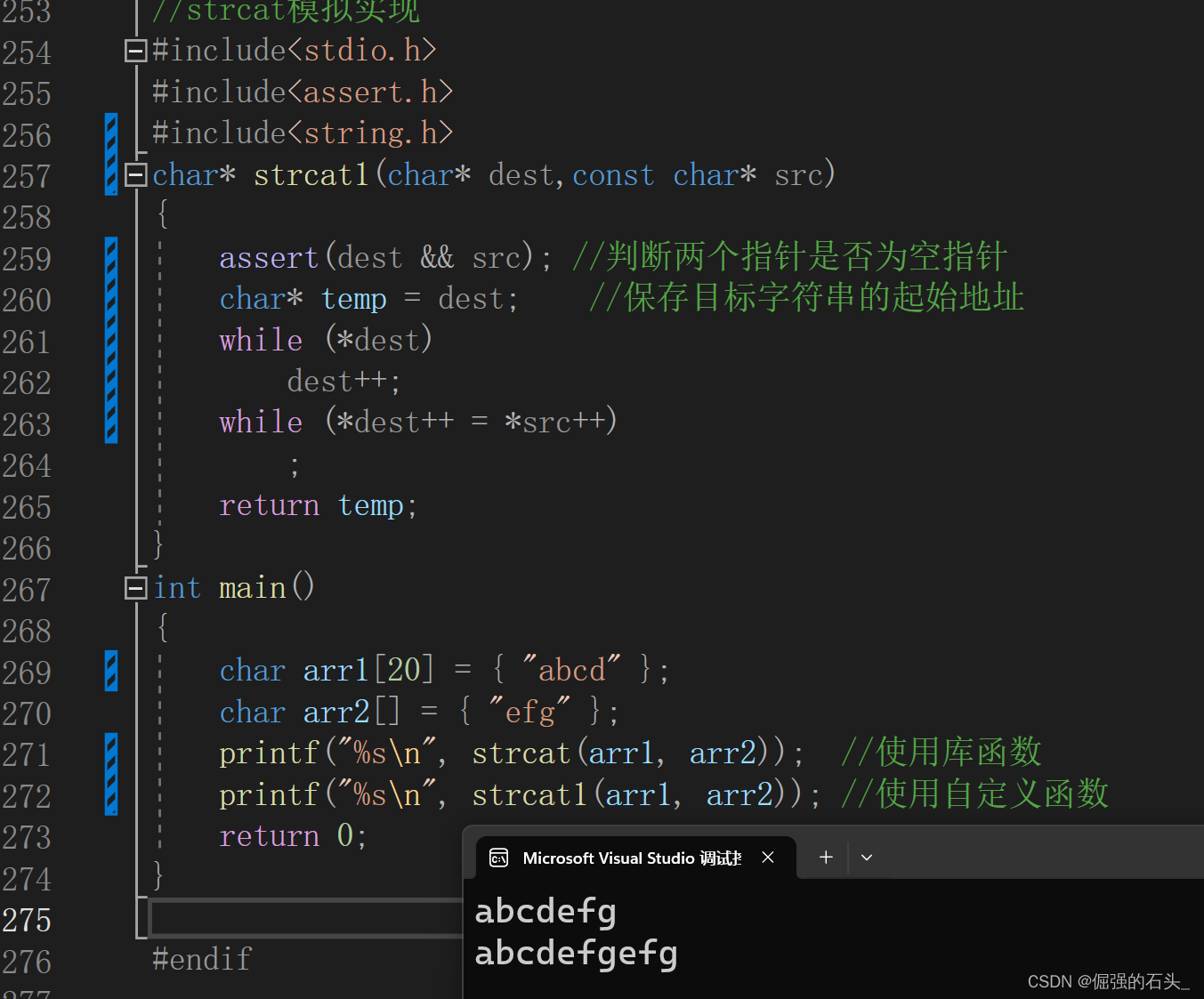Click line number 275 in the gutter

(x=27, y=920)
